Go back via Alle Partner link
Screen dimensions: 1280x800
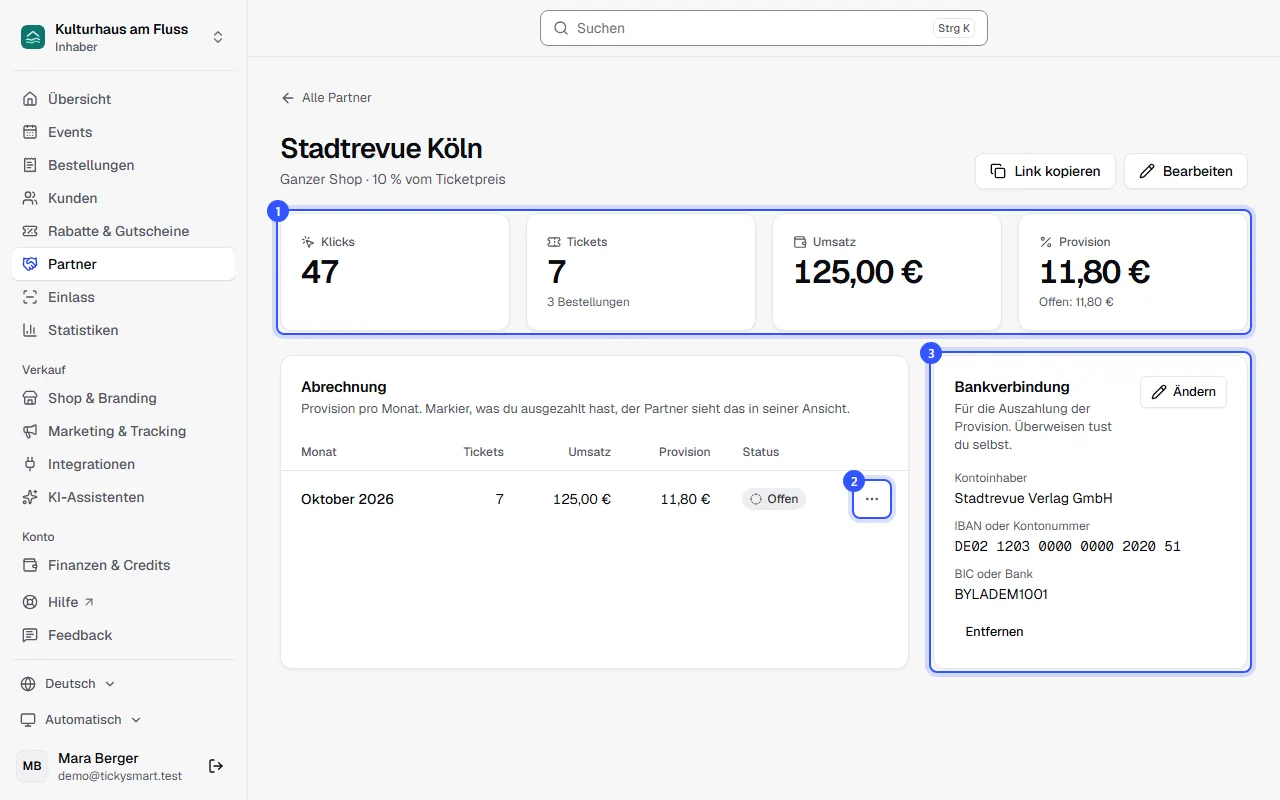tap(327, 98)
